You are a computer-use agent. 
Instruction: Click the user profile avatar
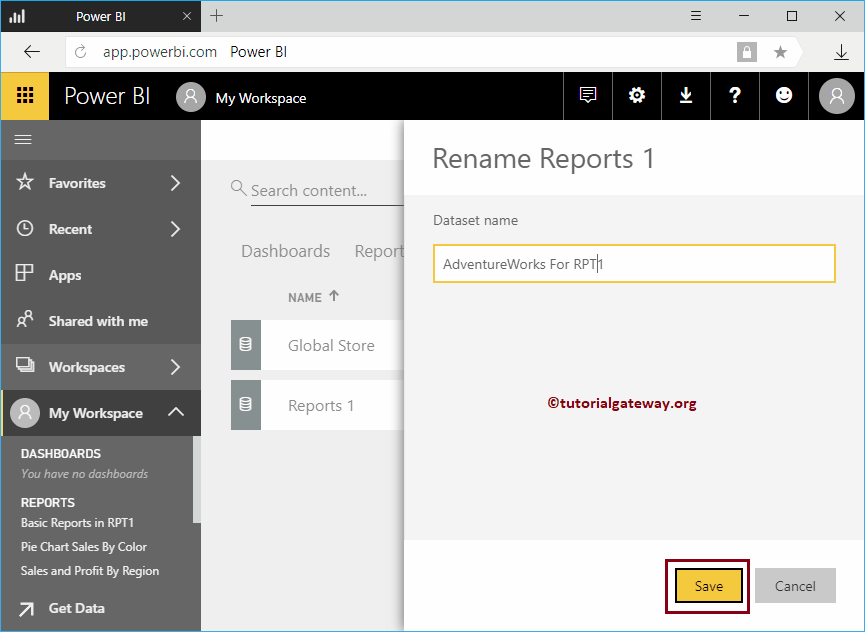836,96
